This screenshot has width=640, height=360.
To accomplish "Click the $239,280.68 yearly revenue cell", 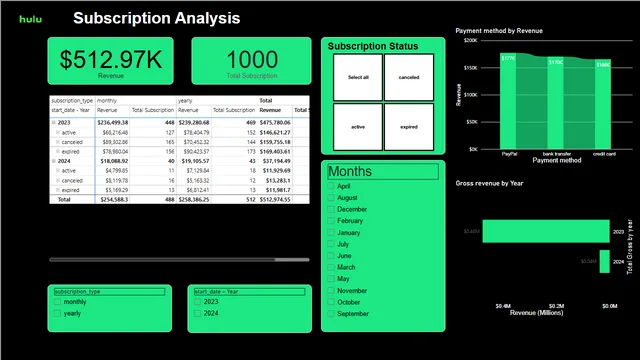I will tap(194, 122).
